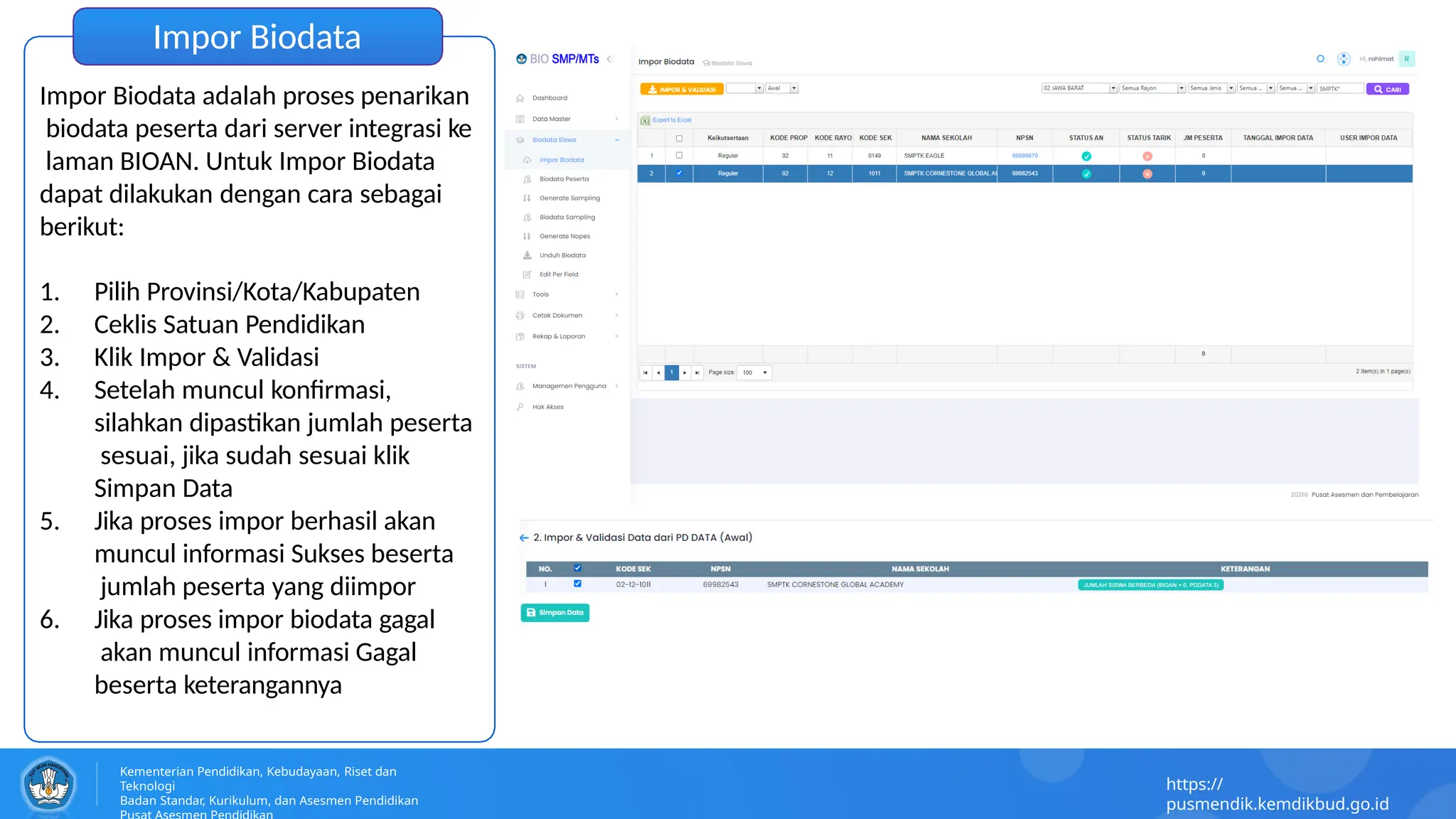
Task: Click the SMPTK search text field
Action: click(x=1339, y=89)
